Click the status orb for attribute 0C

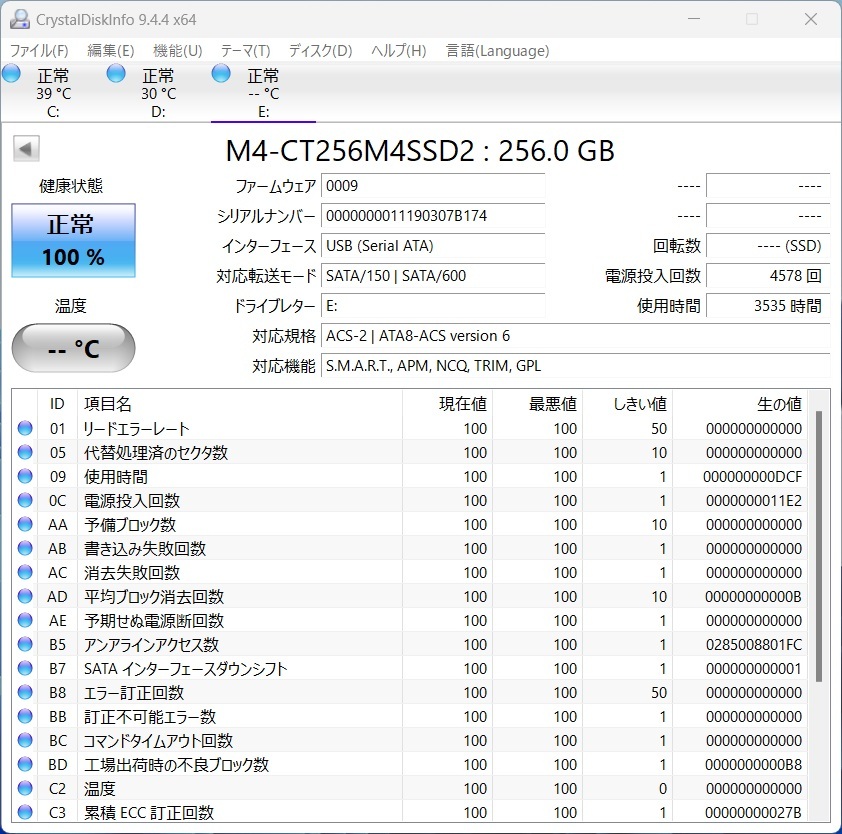[25, 500]
